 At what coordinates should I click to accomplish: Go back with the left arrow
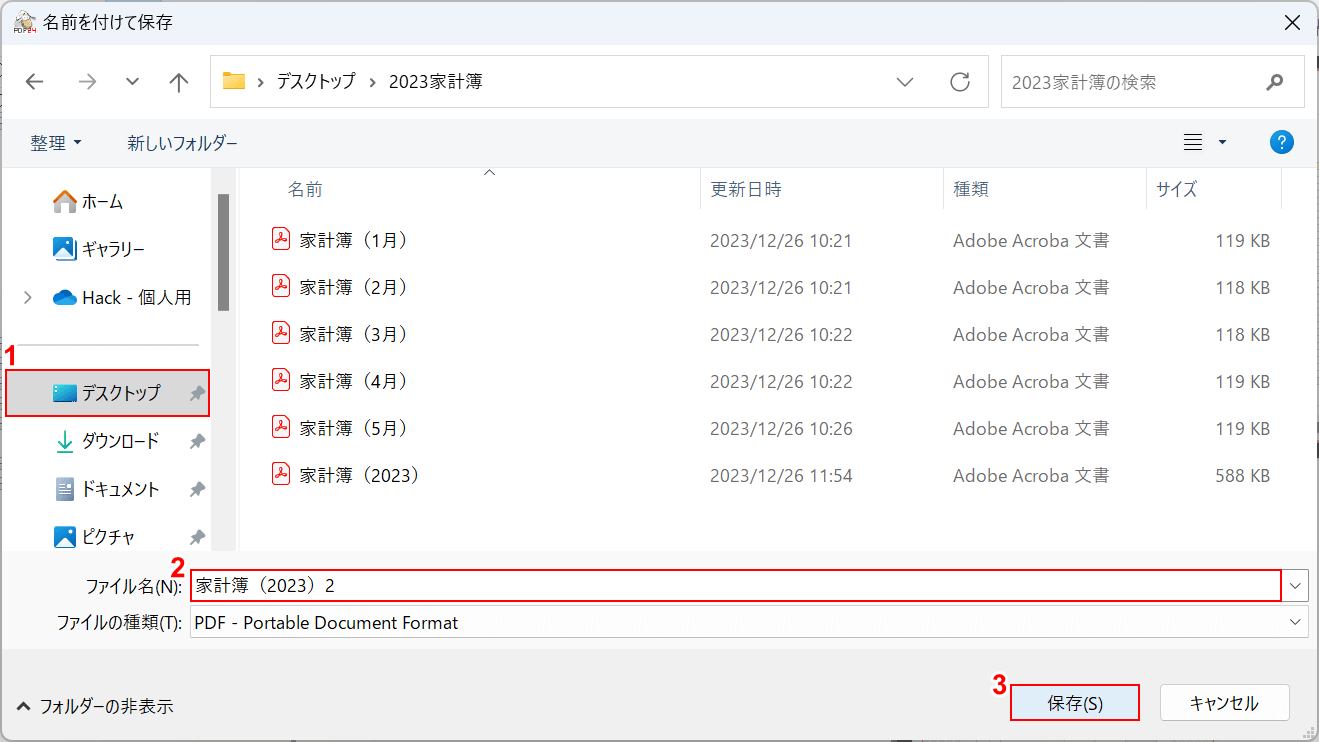35,82
